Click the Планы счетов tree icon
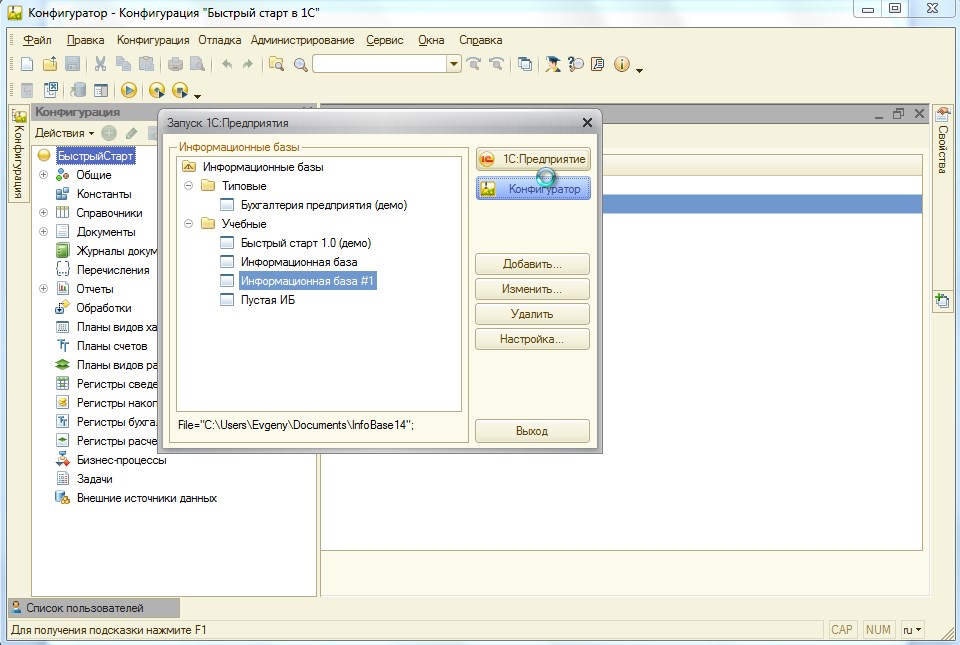This screenshot has height=645, width=960. 62,346
